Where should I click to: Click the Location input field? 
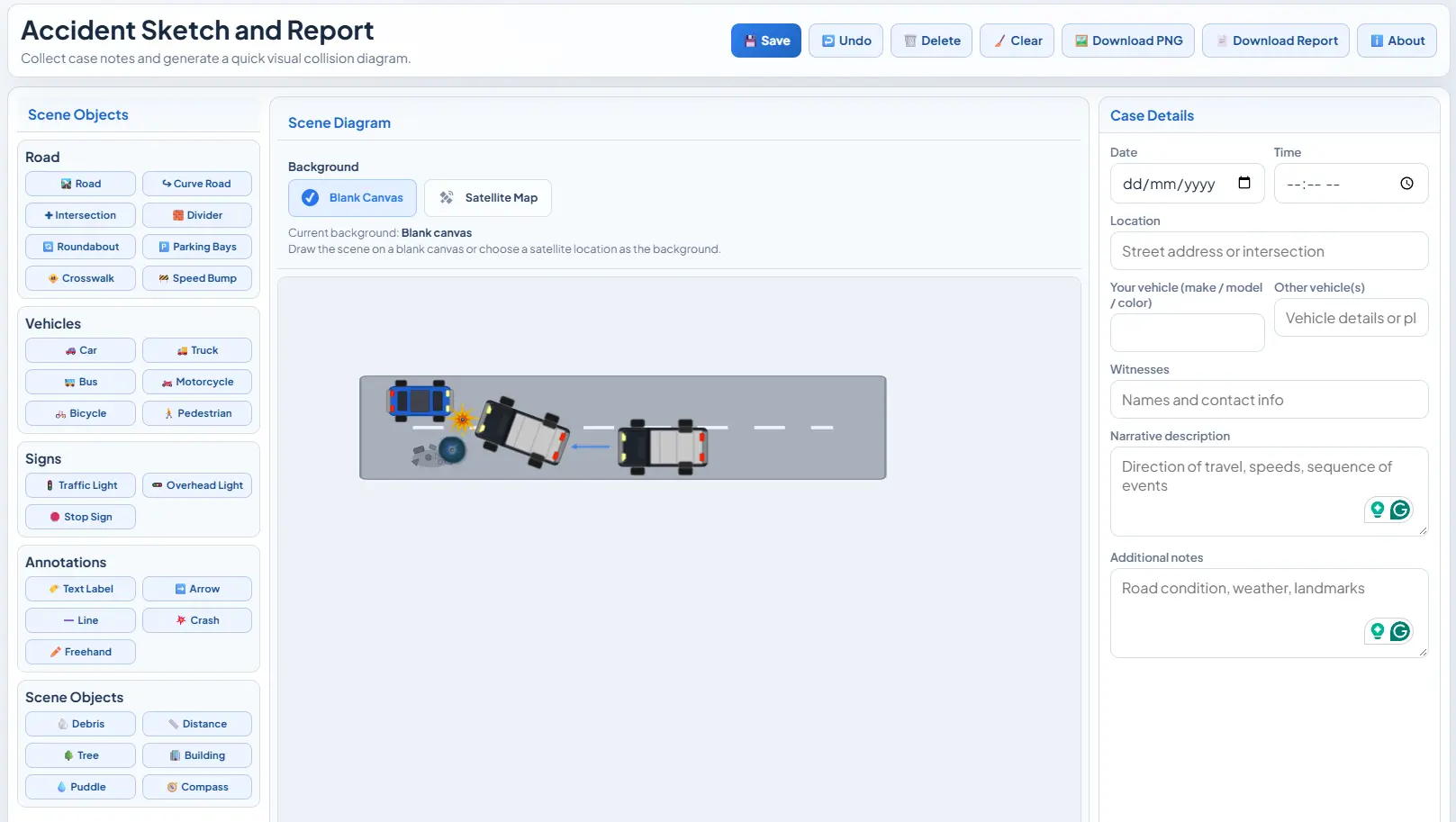(1269, 251)
